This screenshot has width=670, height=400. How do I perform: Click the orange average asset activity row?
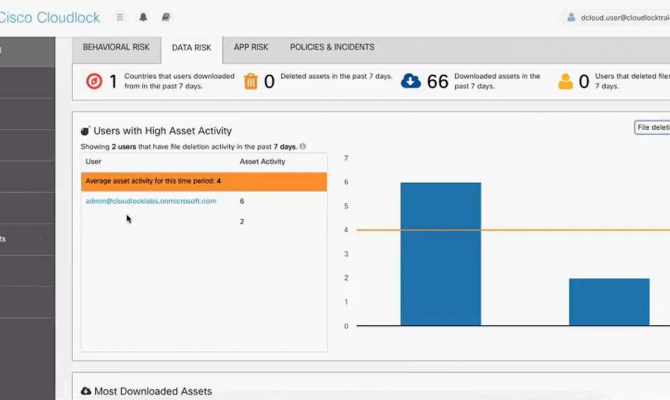(x=204, y=181)
